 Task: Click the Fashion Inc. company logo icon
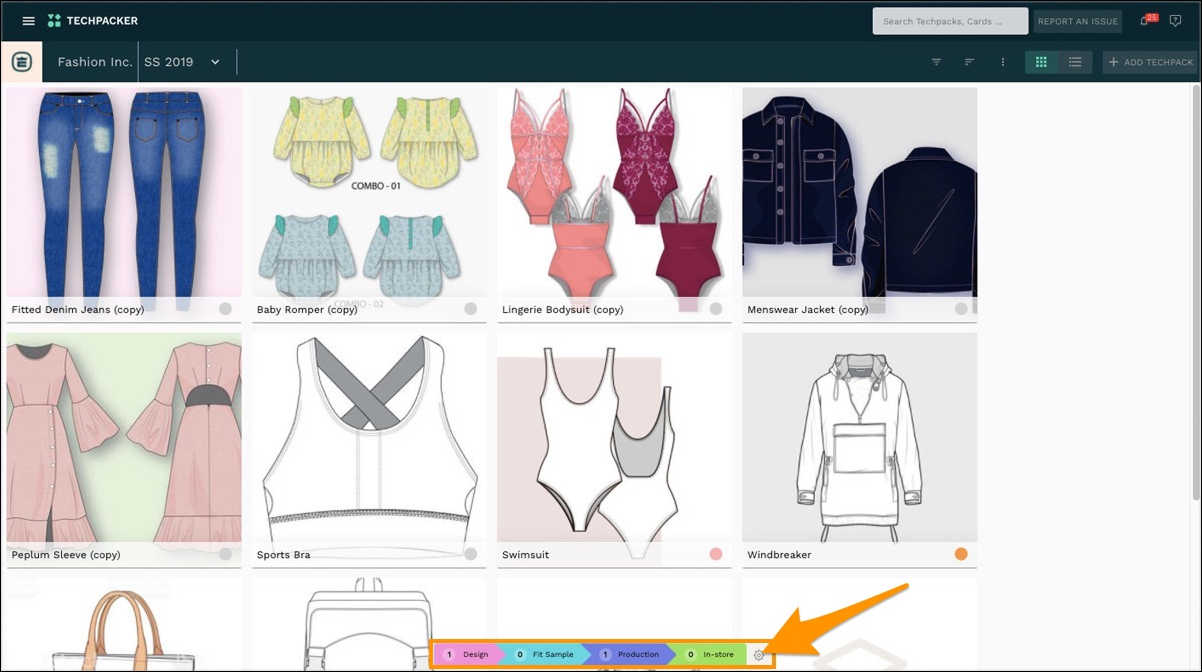click(21, 62)
